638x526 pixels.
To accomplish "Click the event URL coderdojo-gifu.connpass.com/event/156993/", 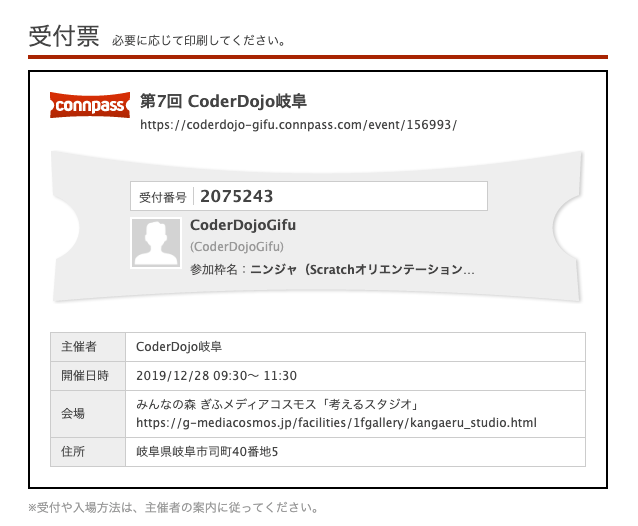I will (x=298, y=124).
